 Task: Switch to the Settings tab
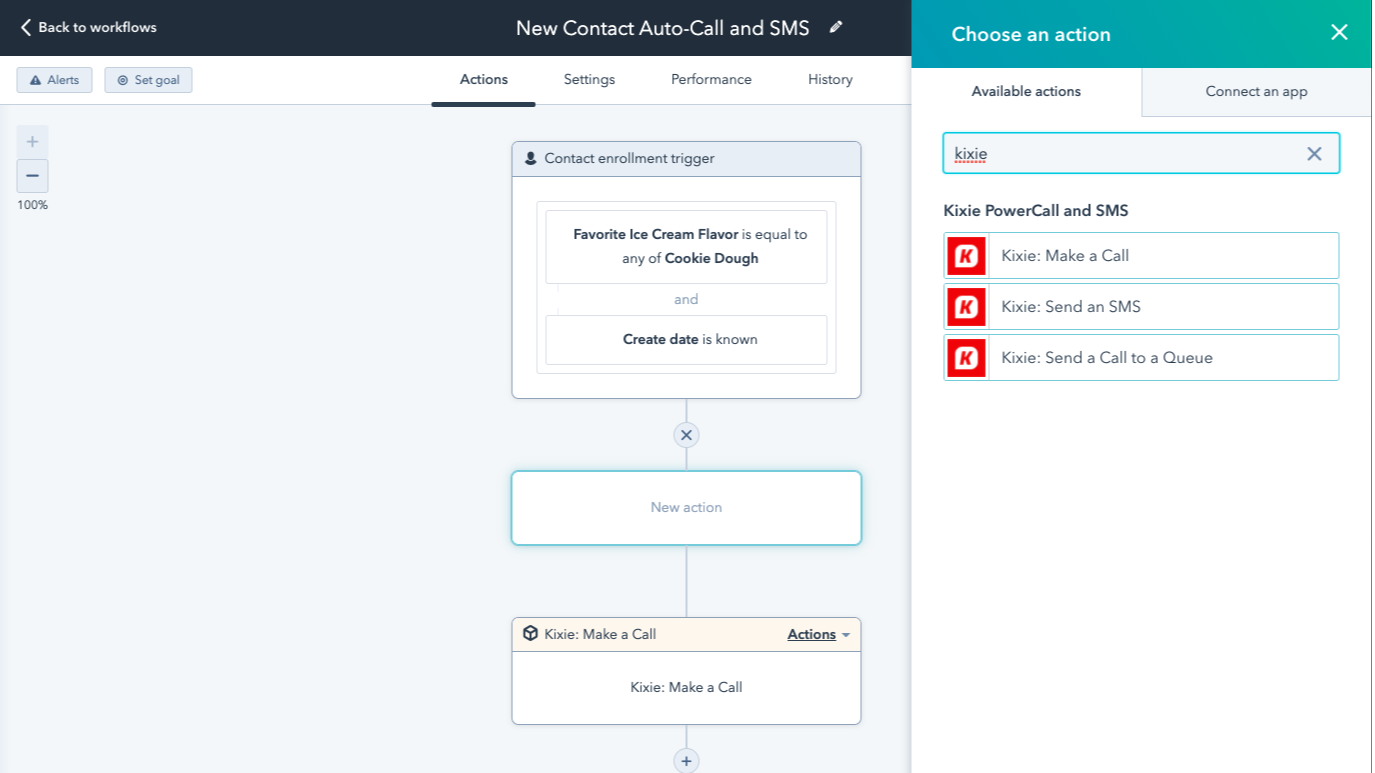[x=588, y=79]
